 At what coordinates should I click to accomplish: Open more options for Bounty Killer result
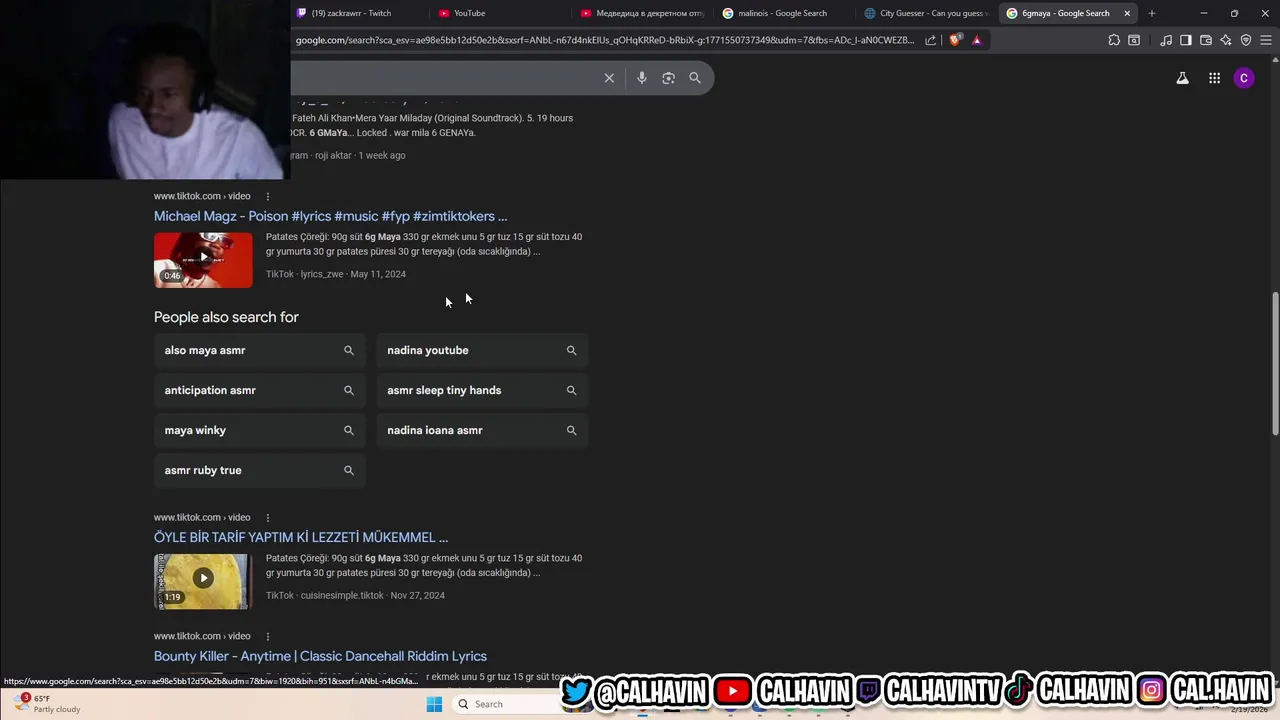click(267, 636)
